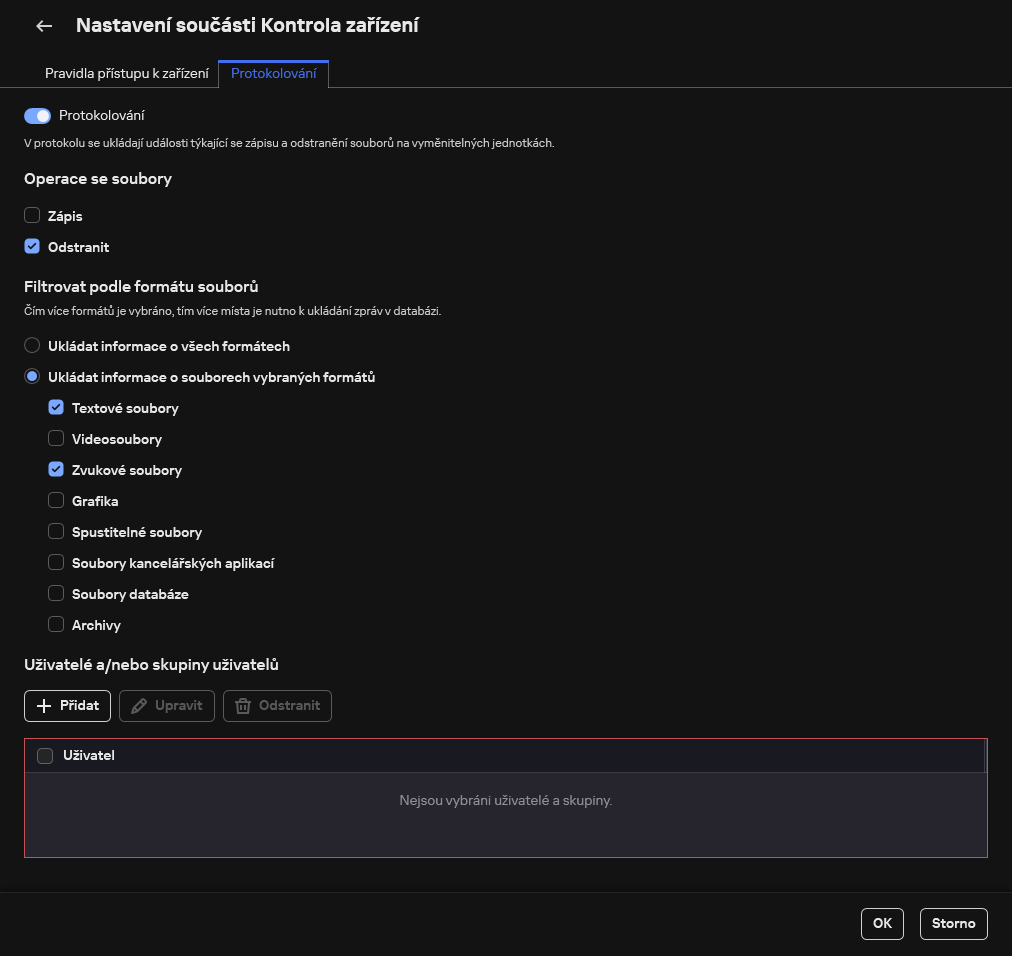Enable the Grafika checkbox

56,500
